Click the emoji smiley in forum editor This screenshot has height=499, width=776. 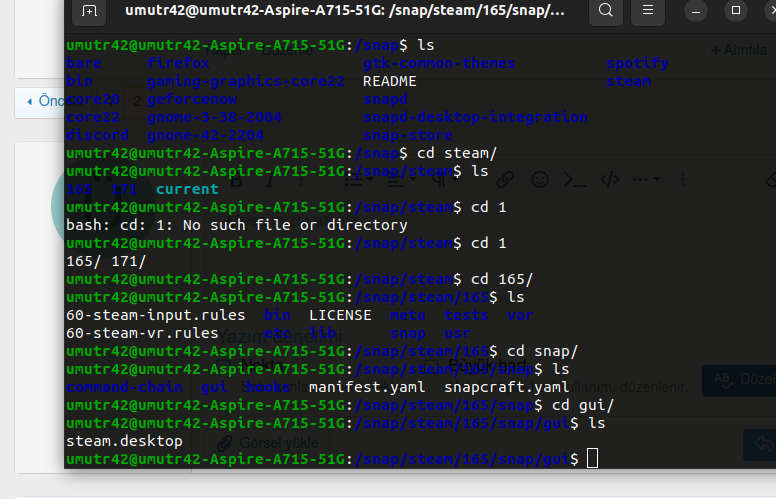click(540, 179)
